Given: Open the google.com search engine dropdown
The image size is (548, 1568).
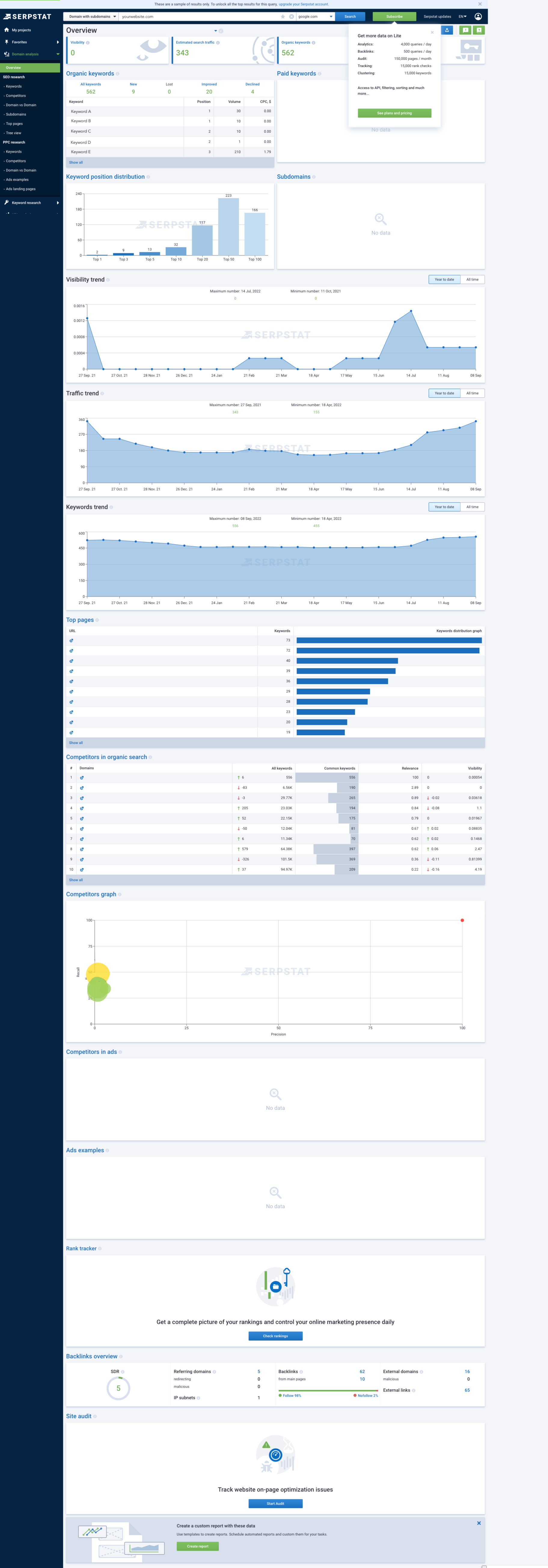Looking at the screenshot, I should coord(316,17).
